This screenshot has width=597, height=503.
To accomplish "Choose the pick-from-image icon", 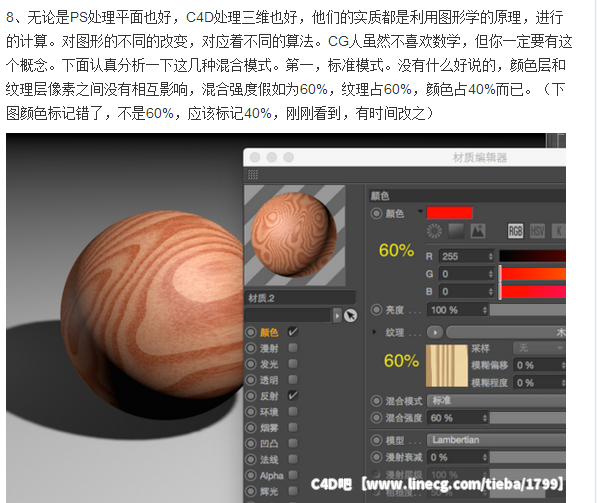I will point(477,231).
